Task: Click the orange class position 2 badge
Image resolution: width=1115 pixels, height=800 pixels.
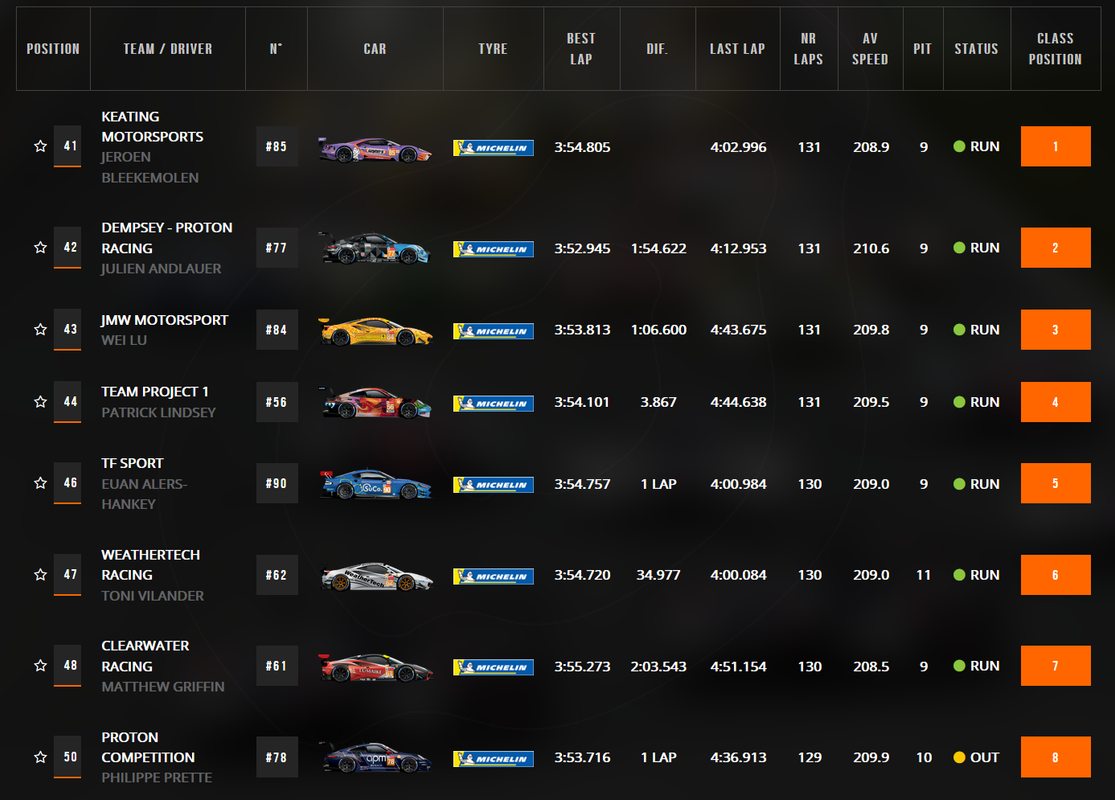Action: tap(1055, 247)
